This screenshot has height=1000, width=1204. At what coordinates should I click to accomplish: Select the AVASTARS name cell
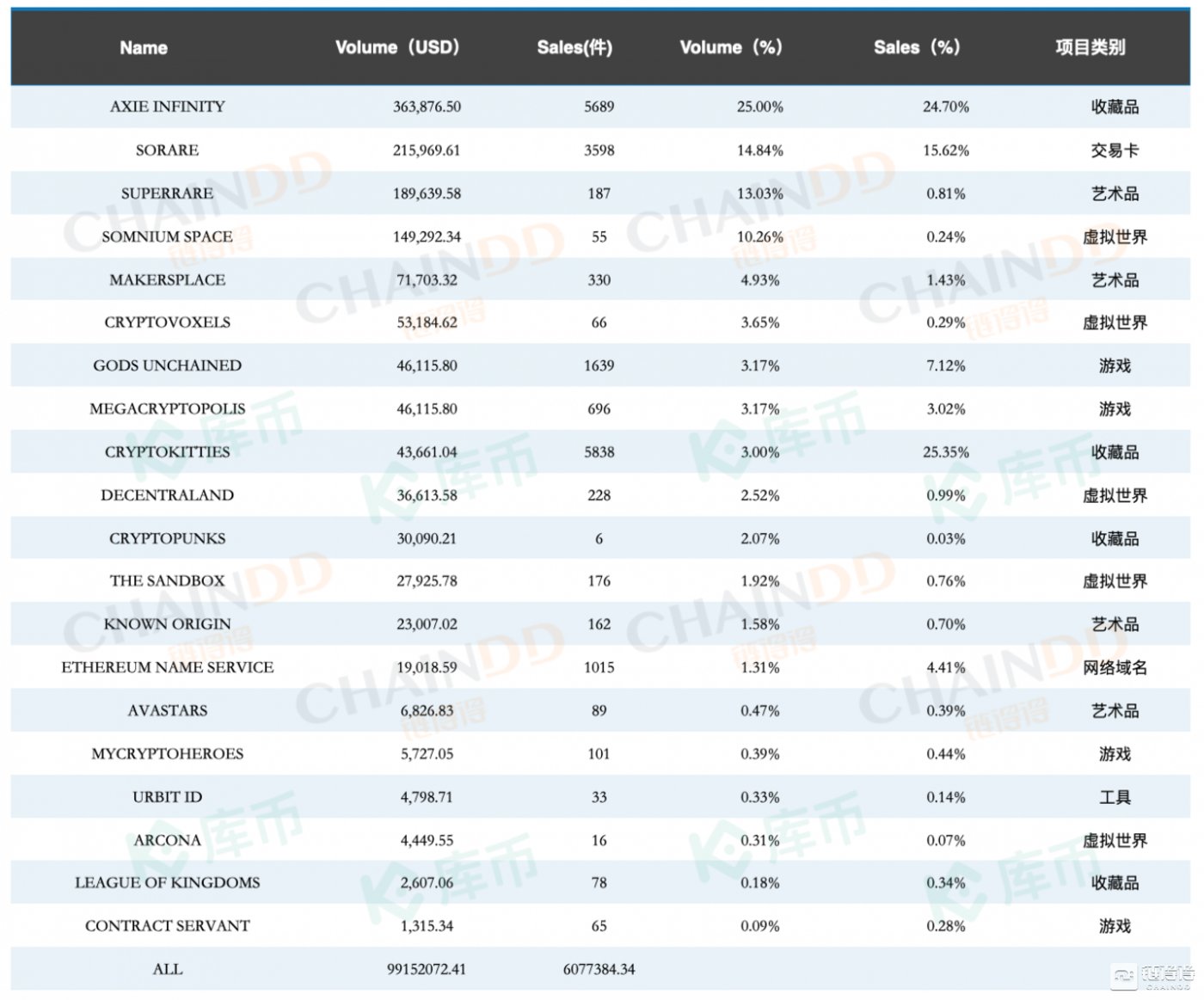point(168,710)
